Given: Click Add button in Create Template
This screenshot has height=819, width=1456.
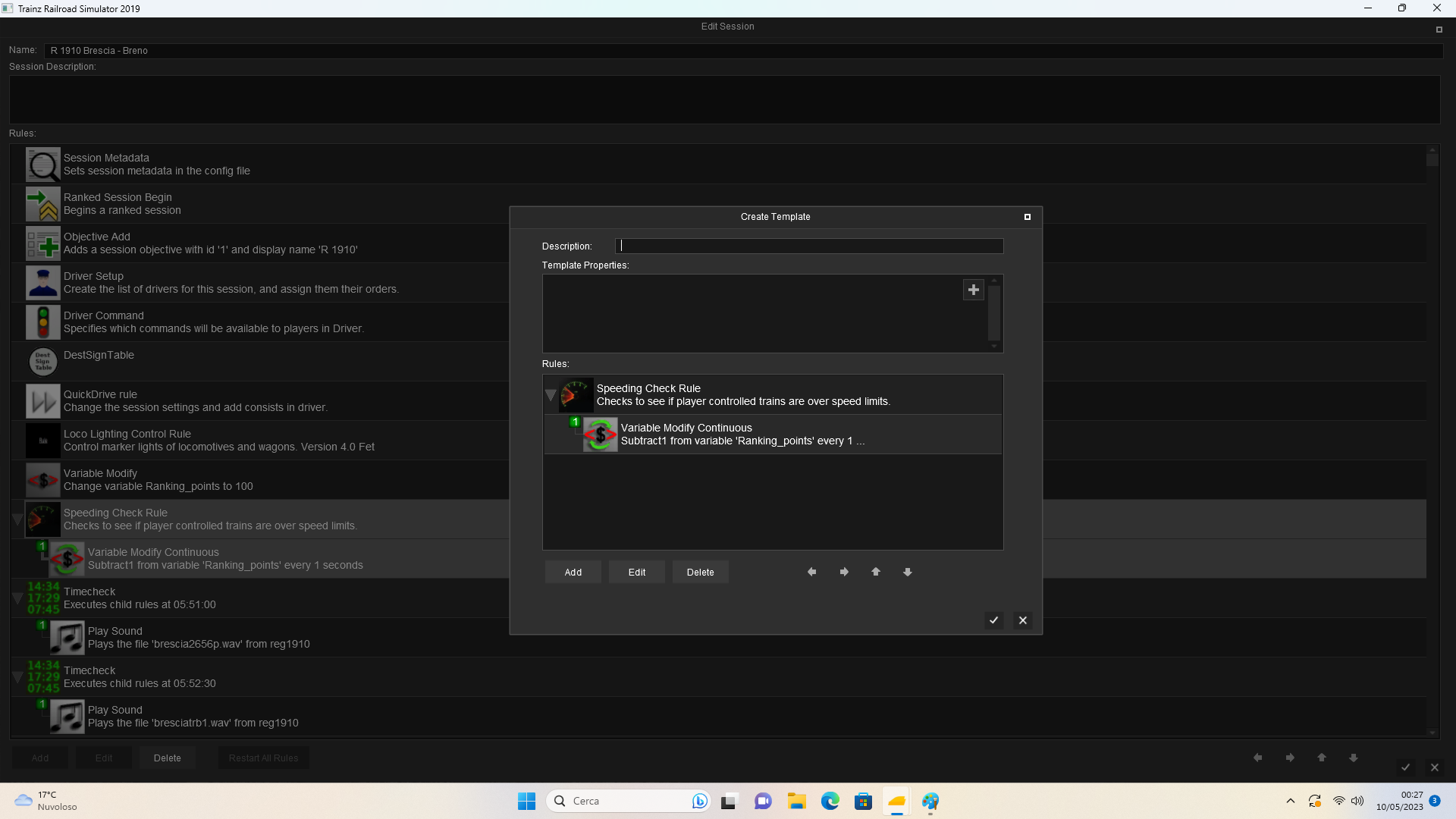Looking at the screenshot, I should 573,572.
